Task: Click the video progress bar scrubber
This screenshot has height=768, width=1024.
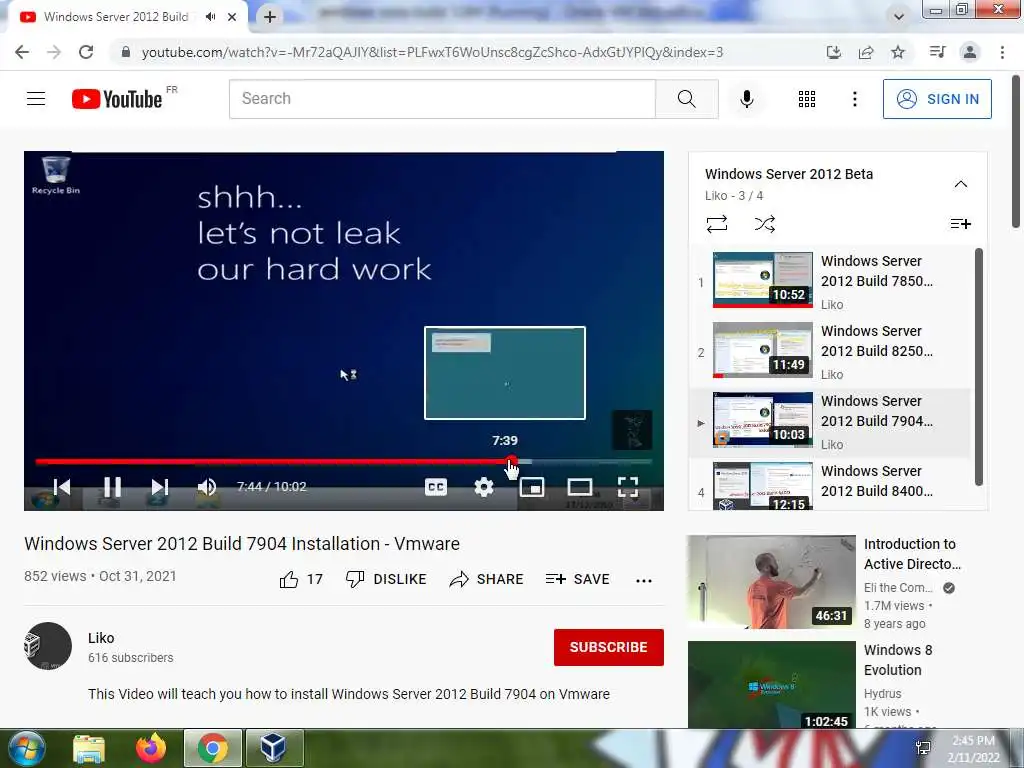Action: 511,461
